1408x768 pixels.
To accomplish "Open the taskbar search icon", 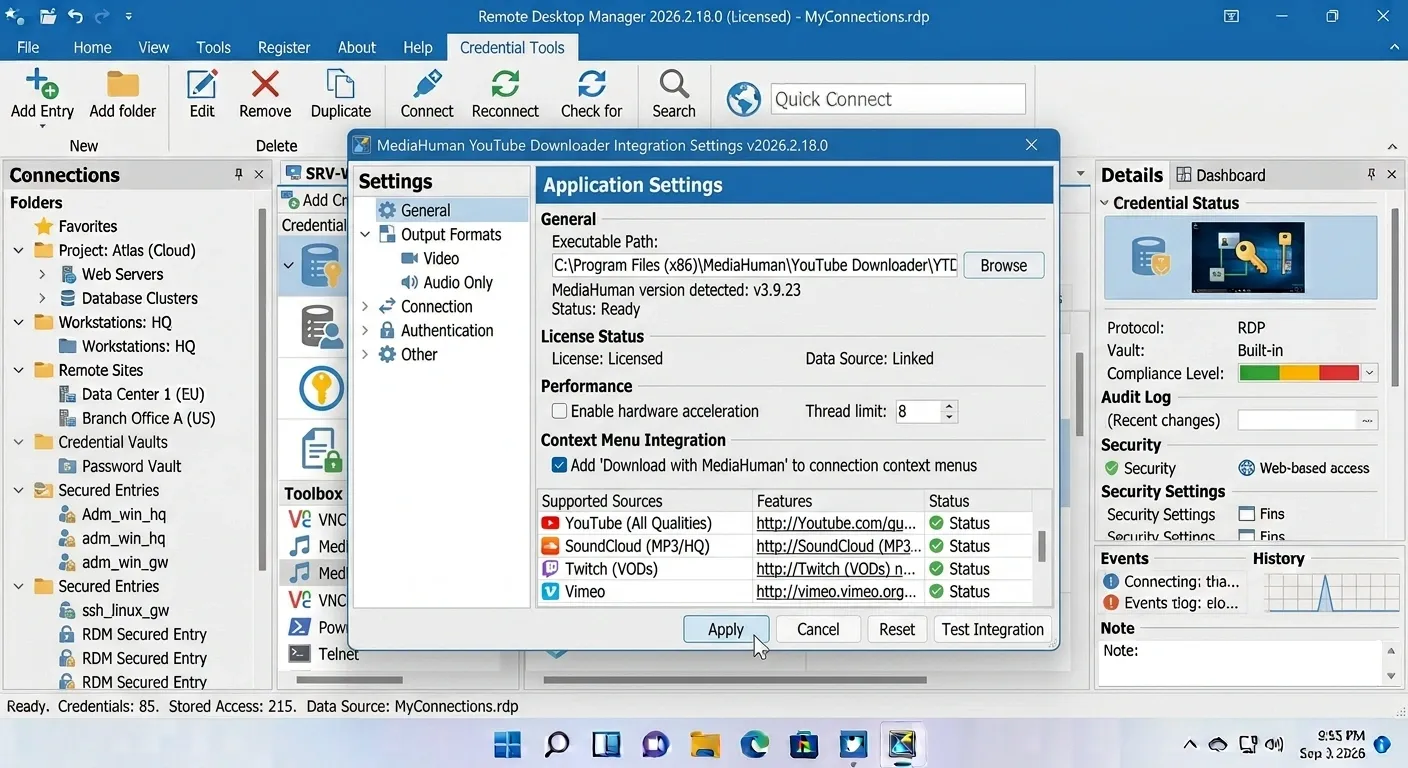I will [x=557, y=744].
